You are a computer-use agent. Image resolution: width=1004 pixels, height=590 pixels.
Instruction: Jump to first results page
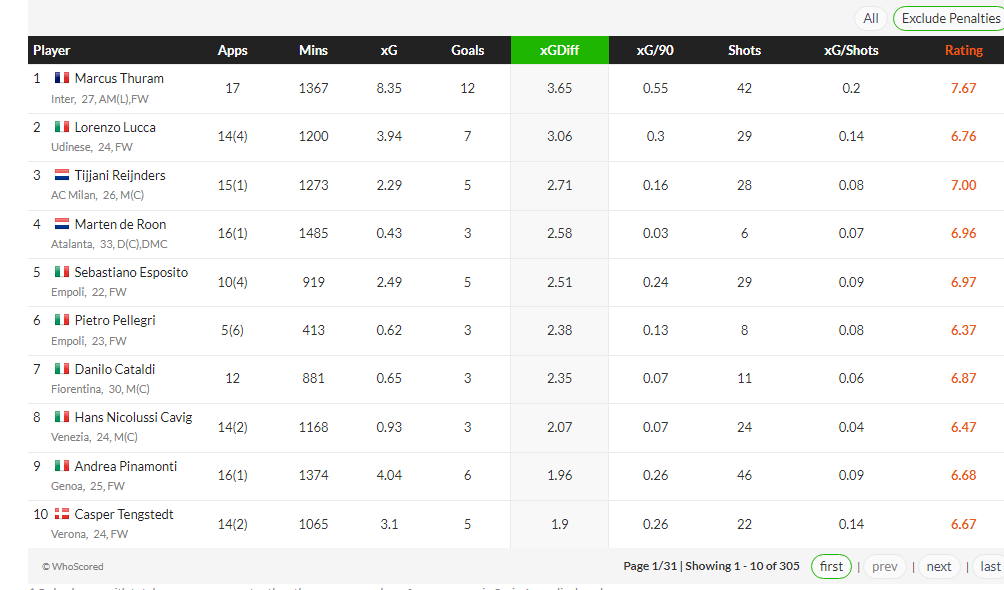tap(831, 566)
